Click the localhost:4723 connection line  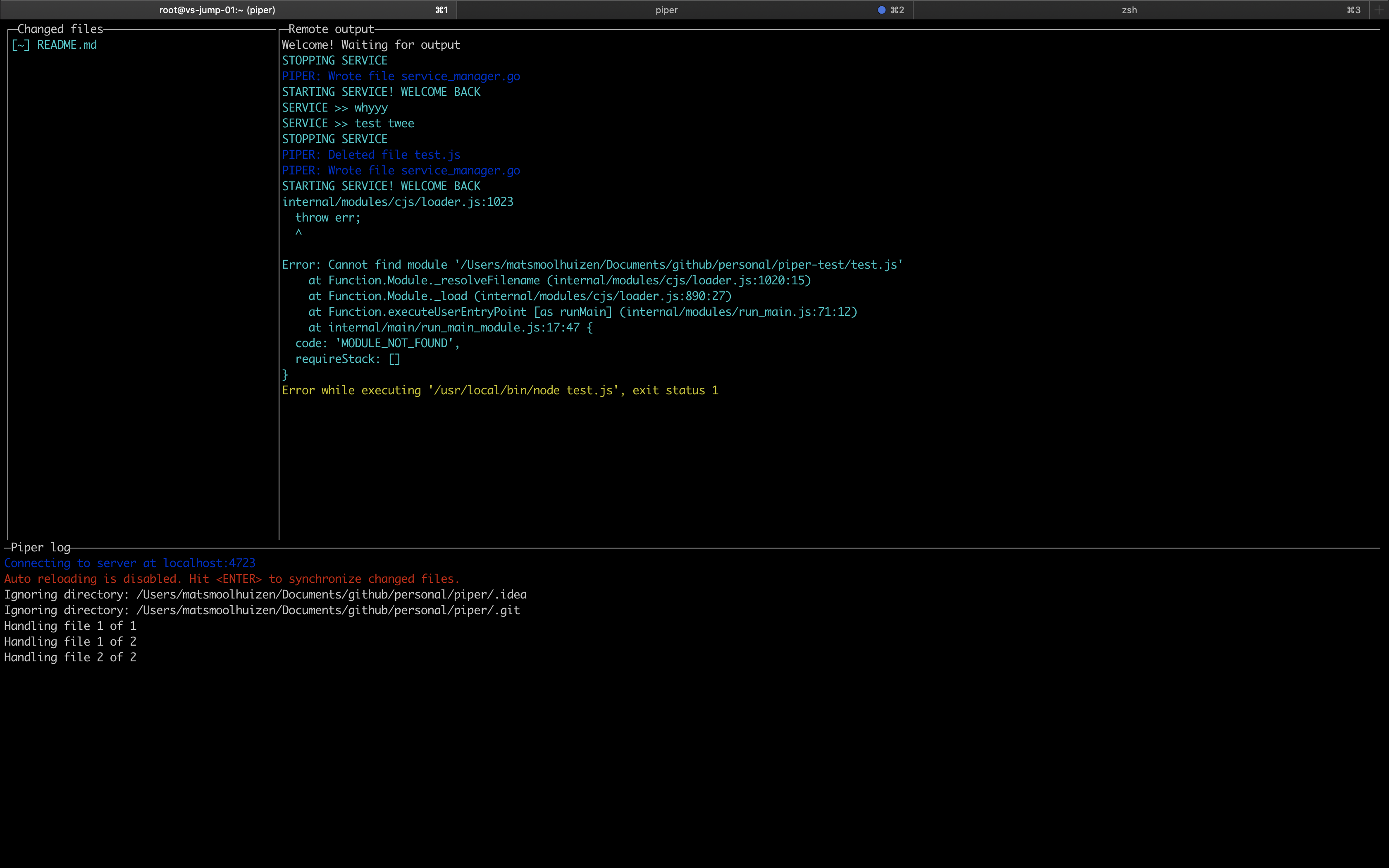[130, 563]
